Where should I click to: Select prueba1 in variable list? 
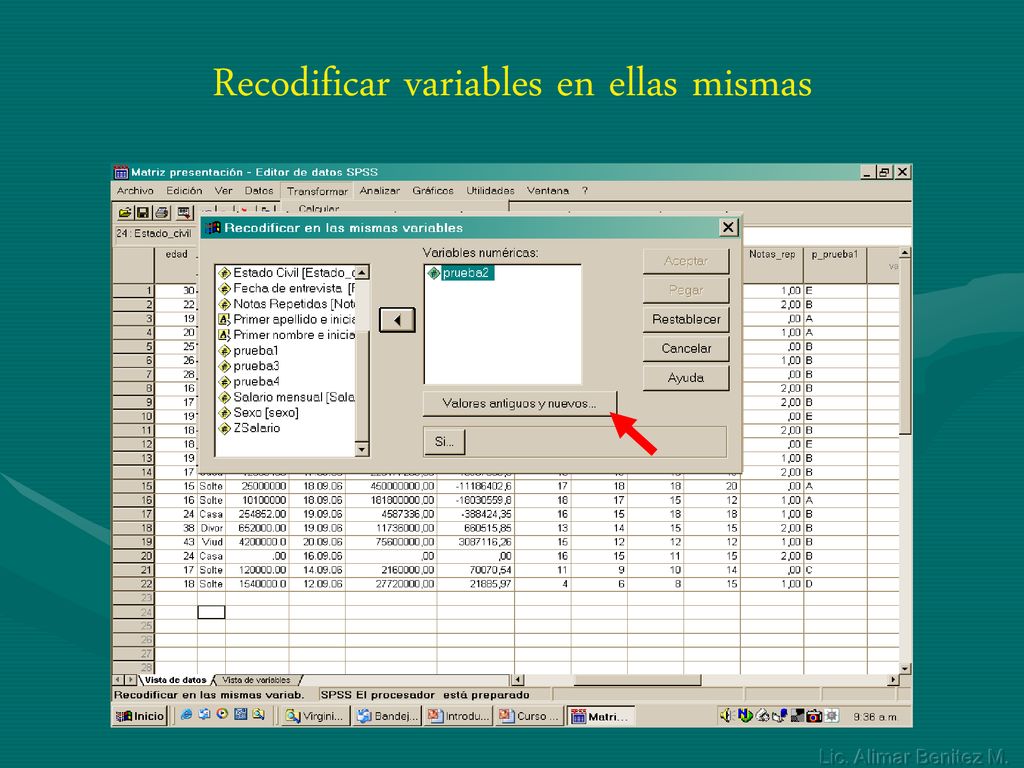click(x=249, y=351)
